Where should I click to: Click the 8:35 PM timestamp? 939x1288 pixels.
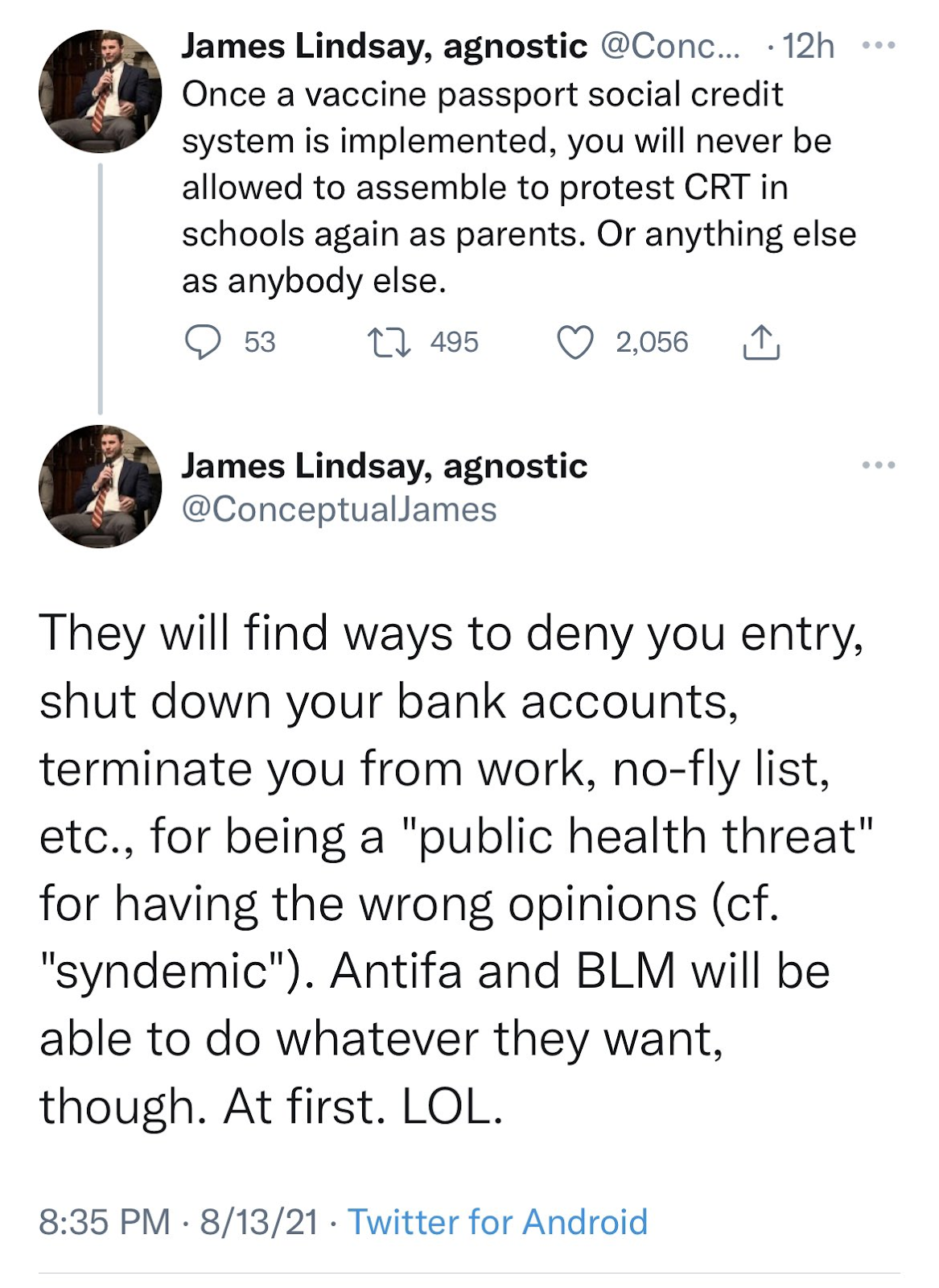click(x=105, y=1221)
